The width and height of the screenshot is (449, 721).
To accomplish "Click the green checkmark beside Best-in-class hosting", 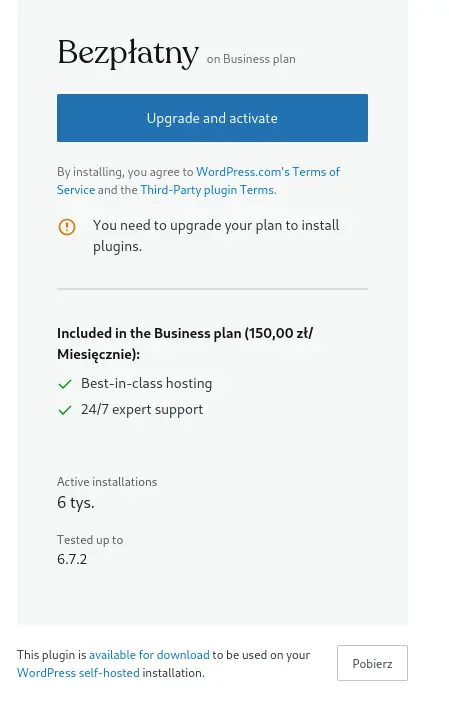I will (65, 384).
